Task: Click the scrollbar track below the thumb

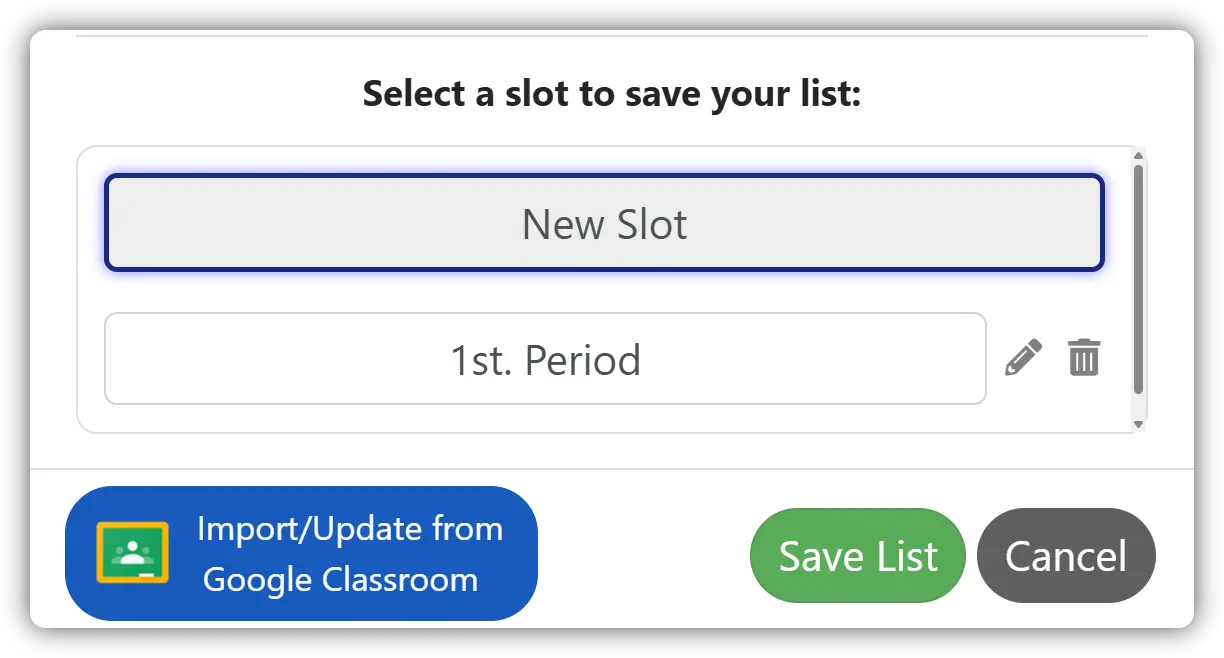Action: pyautogui.click(x=1138, y=406)
